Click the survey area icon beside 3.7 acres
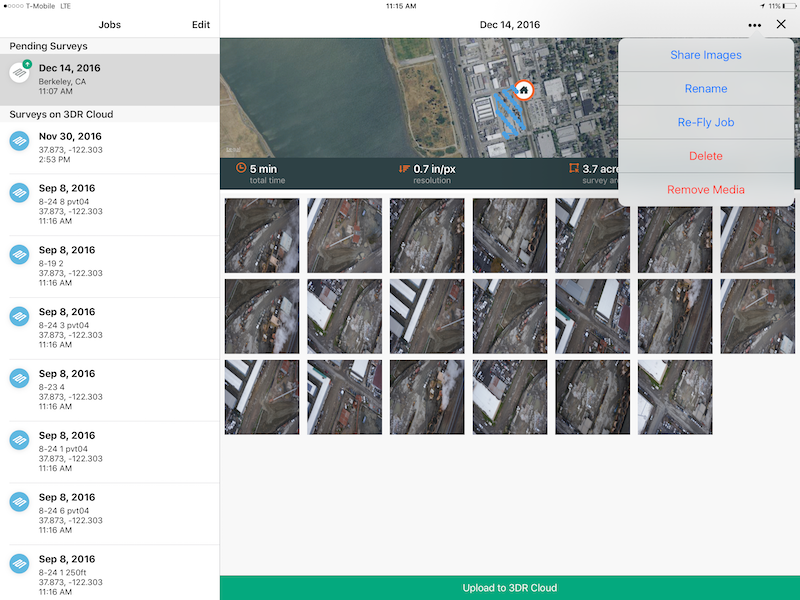Image resolution: width=800 pixels, height=600 pixels. [574, 168]
